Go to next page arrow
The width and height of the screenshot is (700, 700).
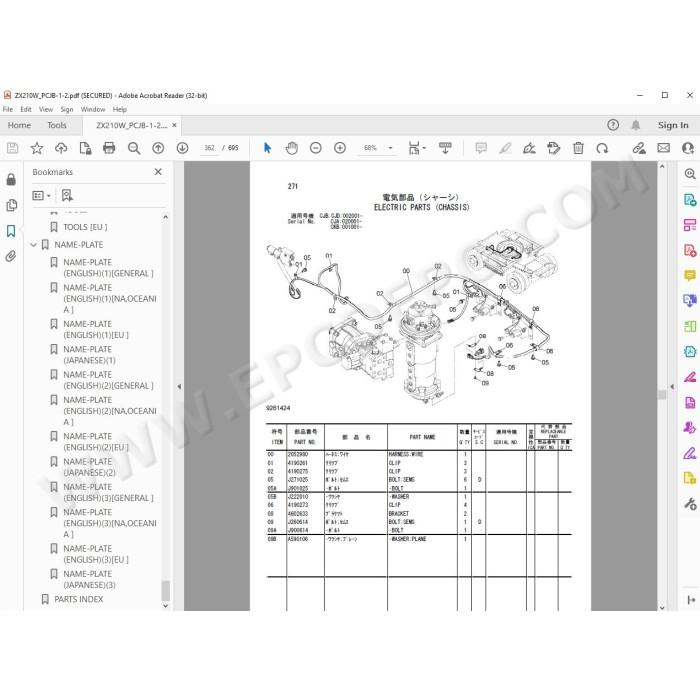[x=182, y=148]
